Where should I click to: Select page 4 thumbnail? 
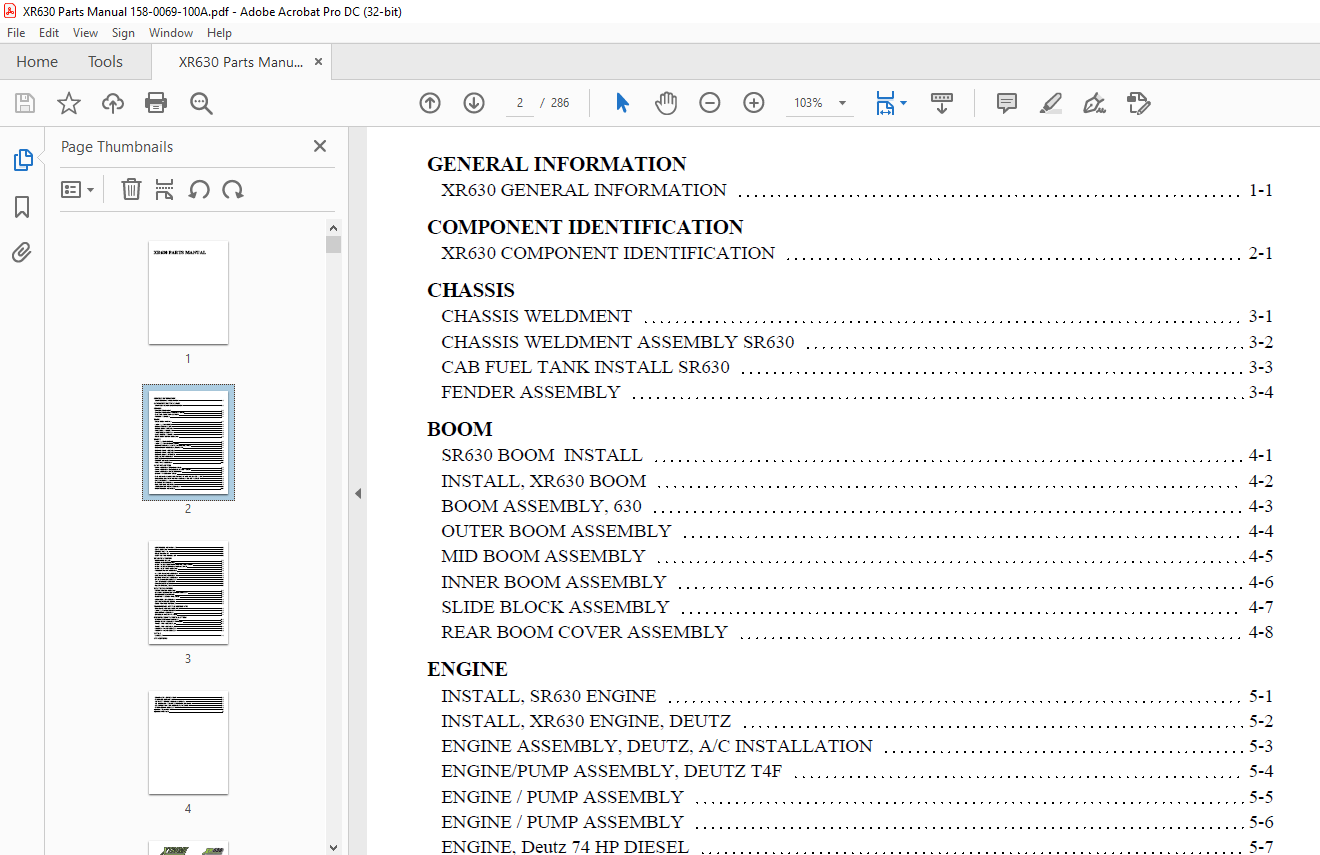click(x=188, y=743)
